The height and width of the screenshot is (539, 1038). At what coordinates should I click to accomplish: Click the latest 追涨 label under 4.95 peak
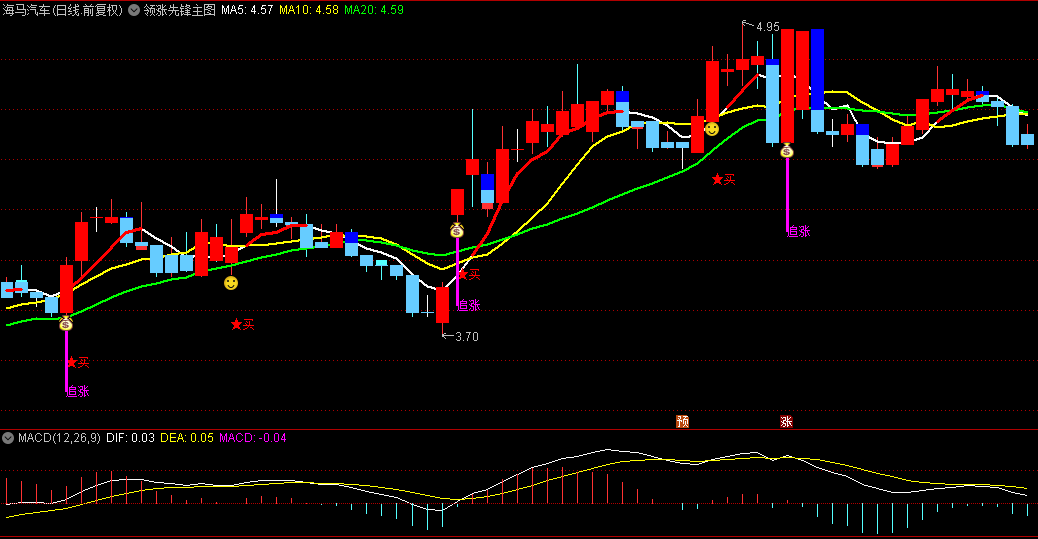pyautogui.click(x=798, y=230)
